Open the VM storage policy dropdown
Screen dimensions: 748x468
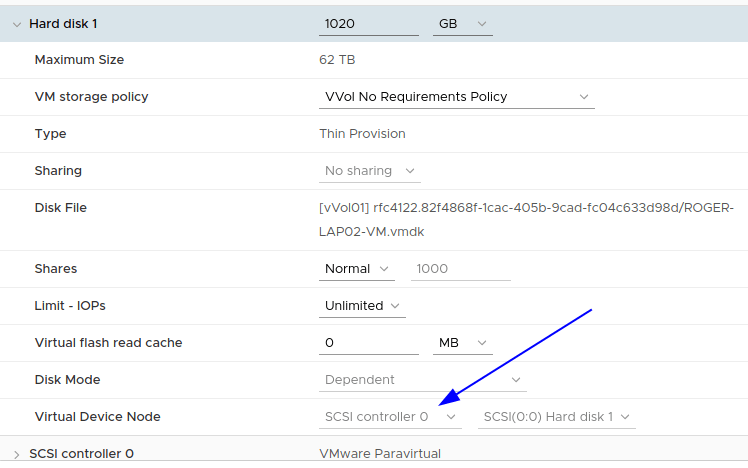(x=456, y=97)
